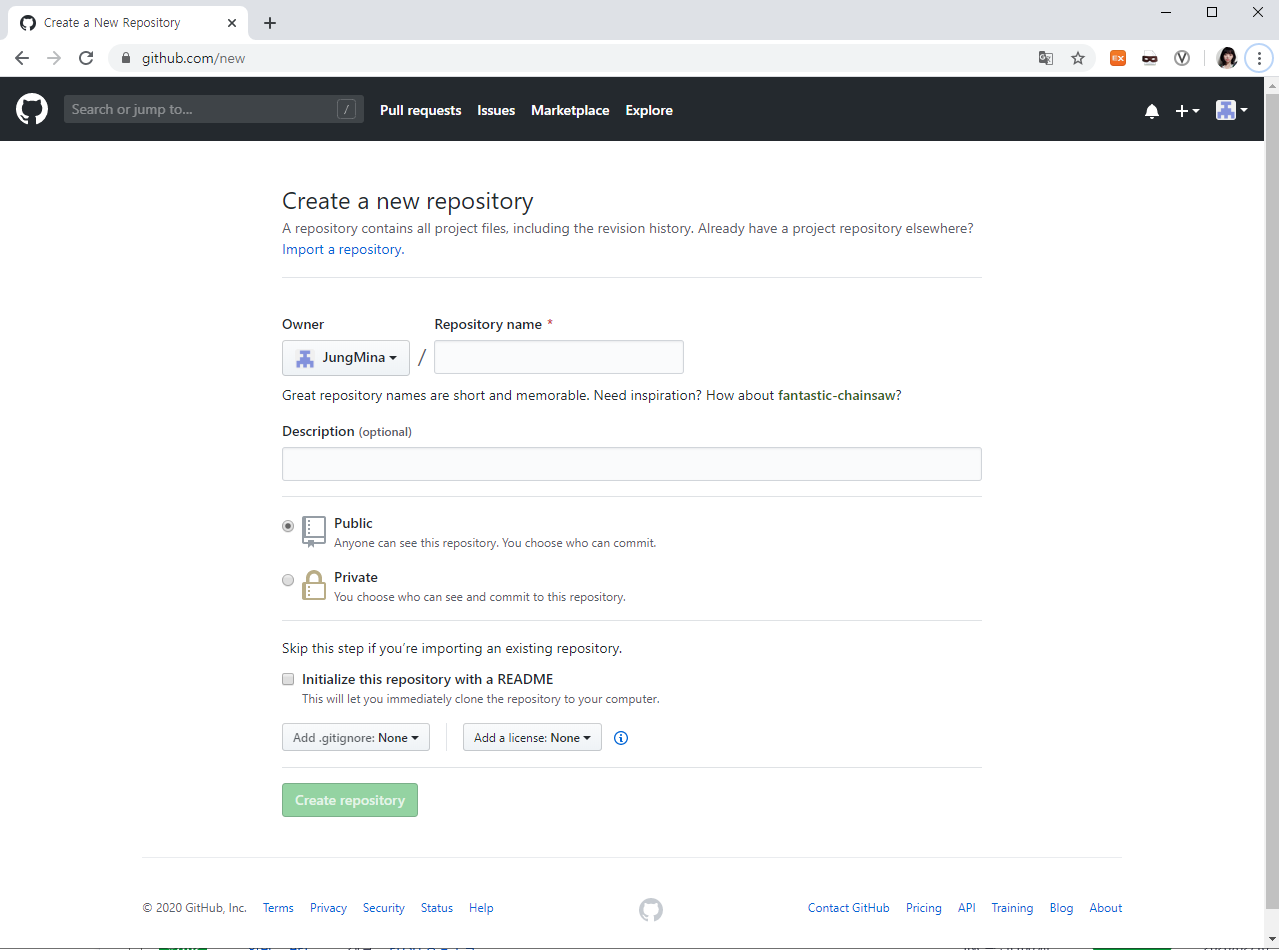Click the Private repository lock icon
The image size is (1279, 950).
314,585
